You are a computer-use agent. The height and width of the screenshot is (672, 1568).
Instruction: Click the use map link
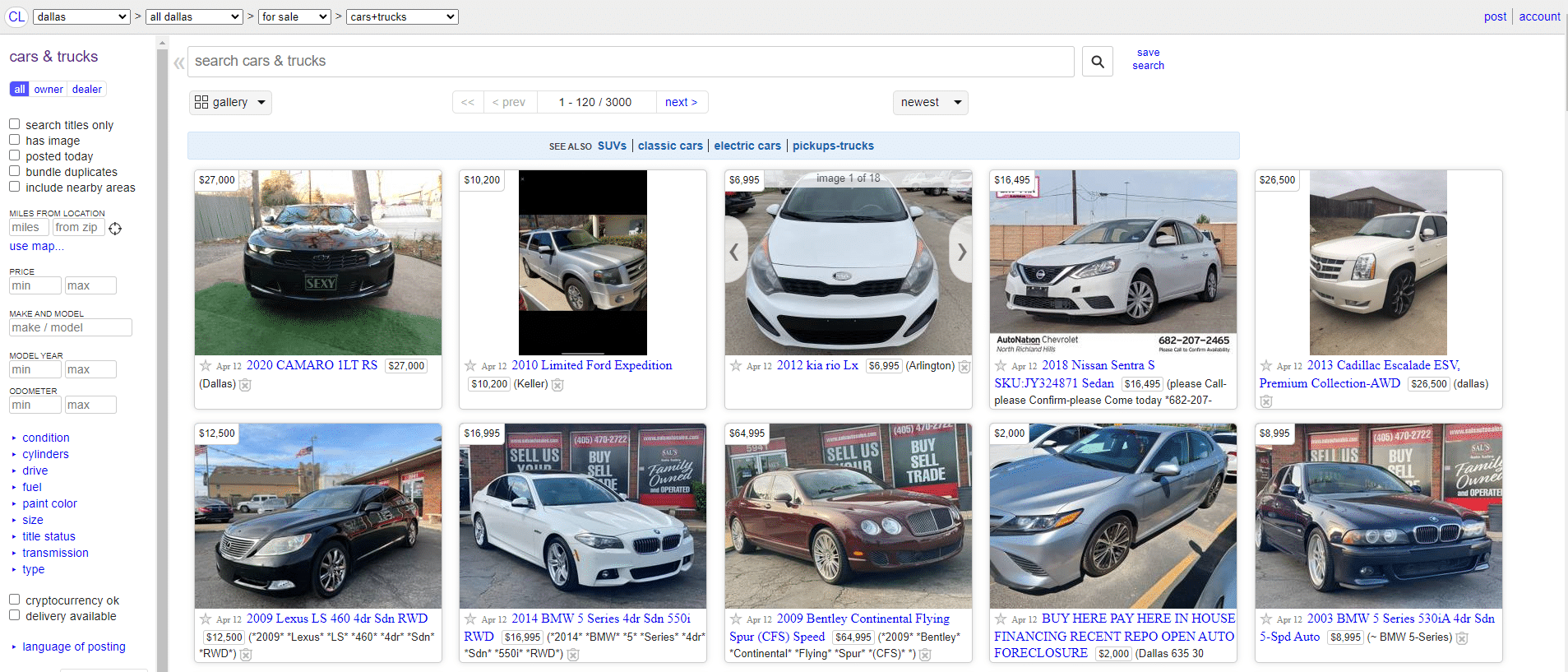point(36,246)
